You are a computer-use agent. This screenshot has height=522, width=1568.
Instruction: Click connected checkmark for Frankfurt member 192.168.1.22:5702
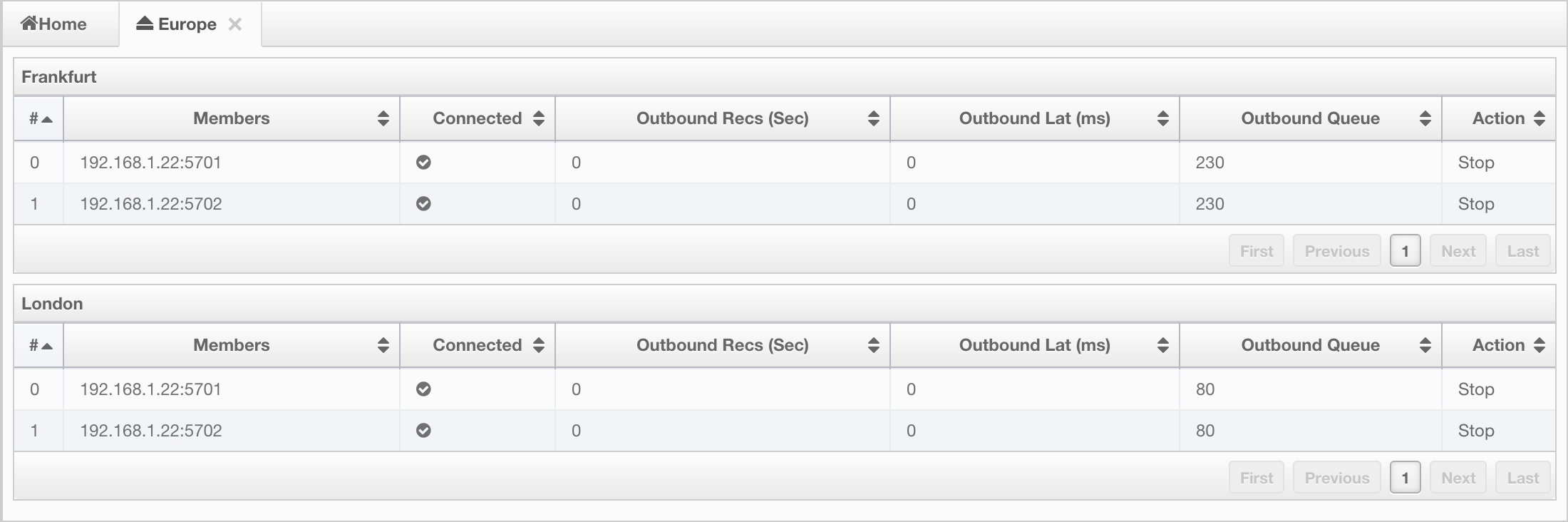[423, 204]
